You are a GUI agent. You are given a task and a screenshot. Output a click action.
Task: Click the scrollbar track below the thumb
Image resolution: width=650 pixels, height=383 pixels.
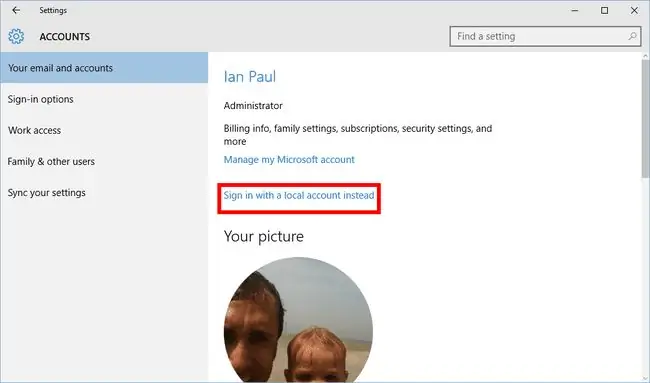click(x=645, y=280)
